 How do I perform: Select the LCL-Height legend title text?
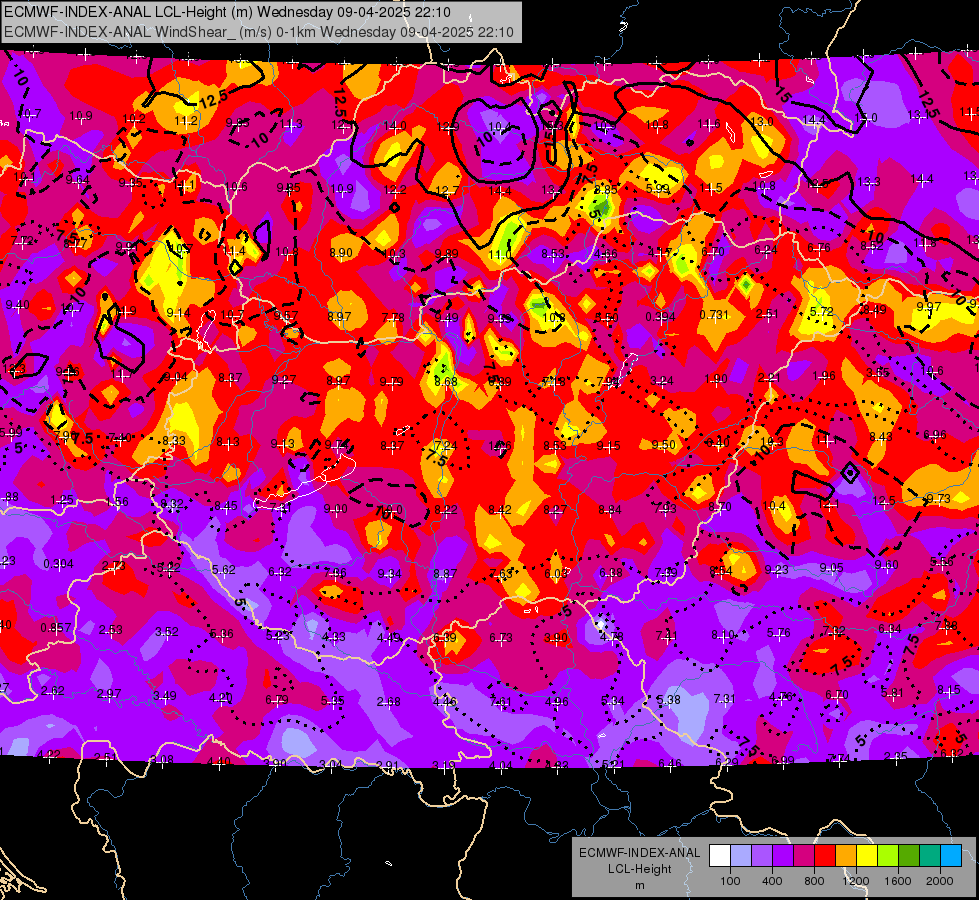(640, 869)
